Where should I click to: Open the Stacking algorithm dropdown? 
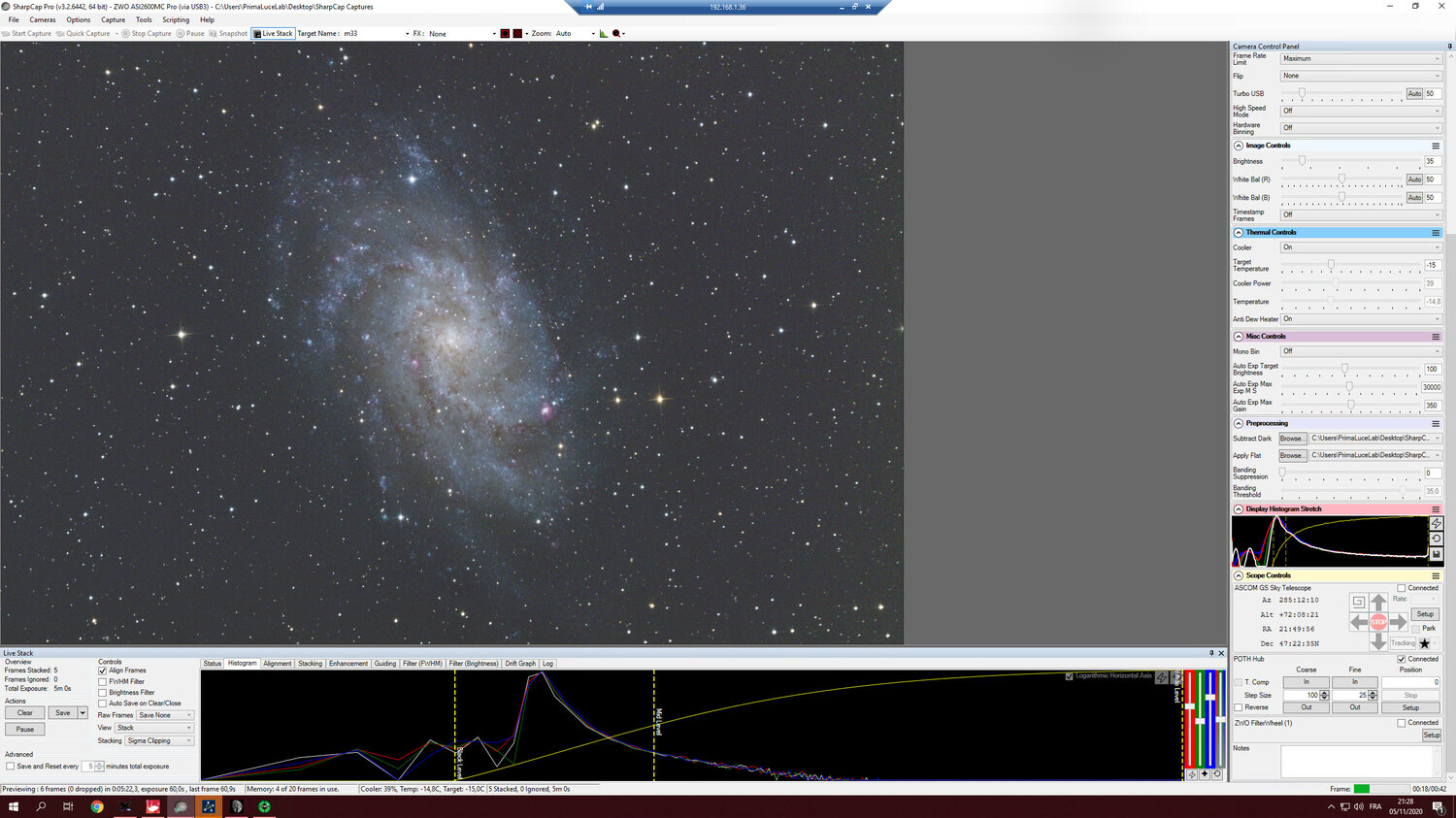160,741
